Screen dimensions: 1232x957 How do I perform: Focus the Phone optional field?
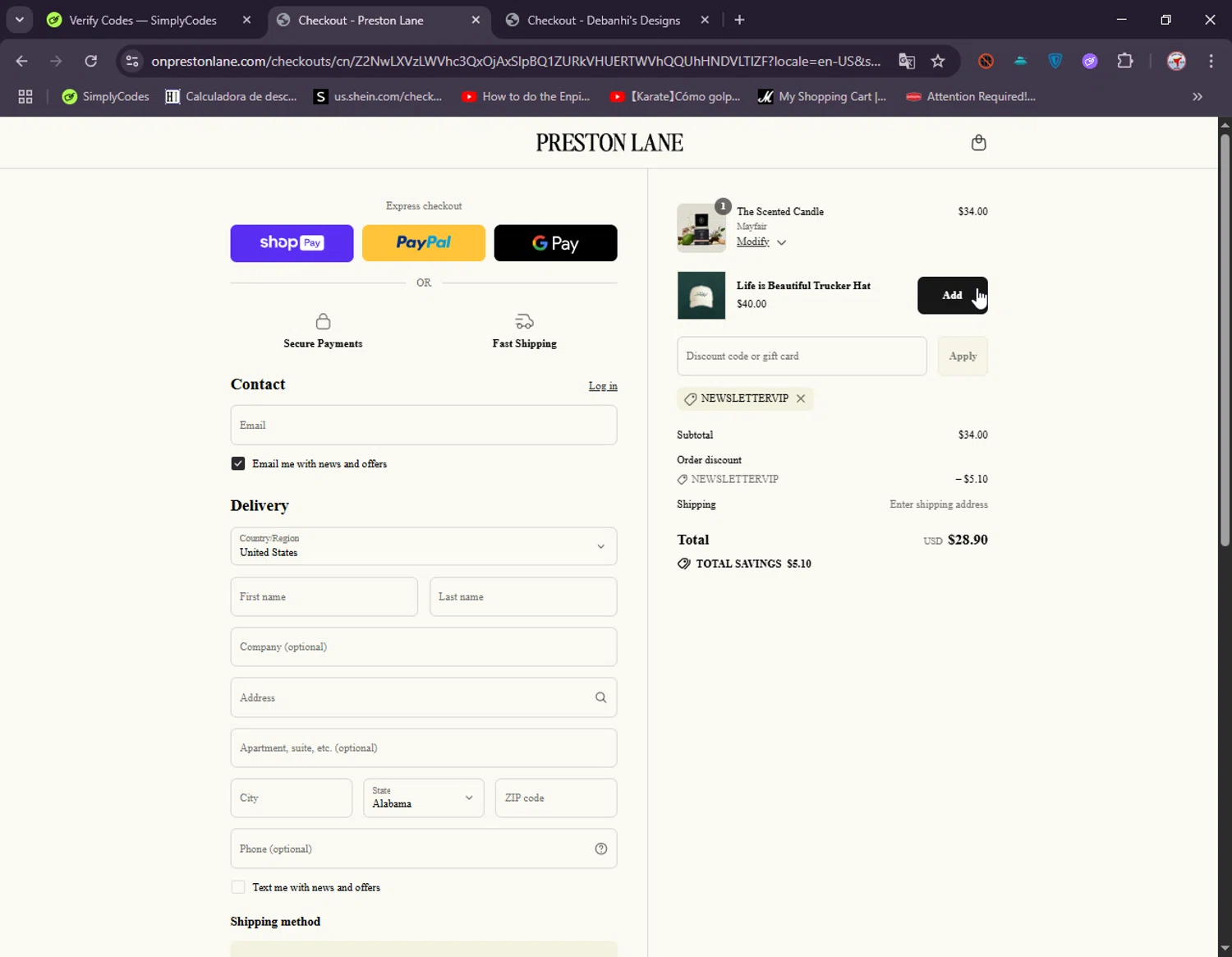coord(424,849)
